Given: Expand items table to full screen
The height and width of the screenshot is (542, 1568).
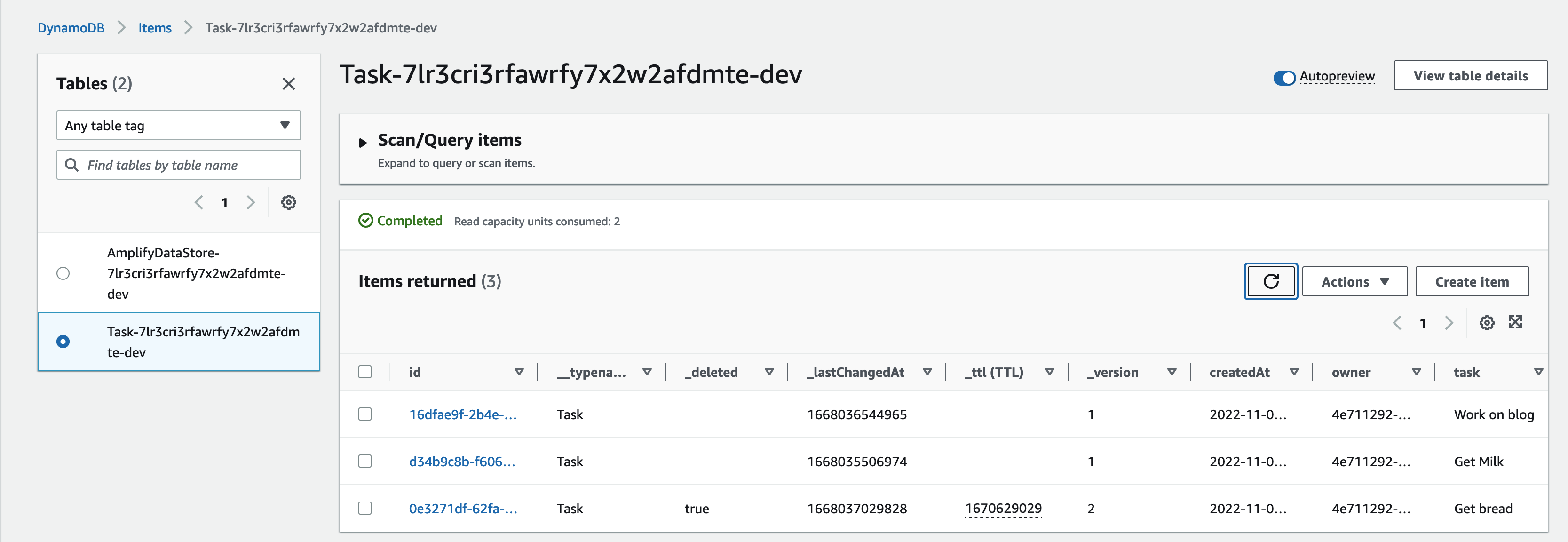Looking at the screenshot, I should (x=1515, y=322).
